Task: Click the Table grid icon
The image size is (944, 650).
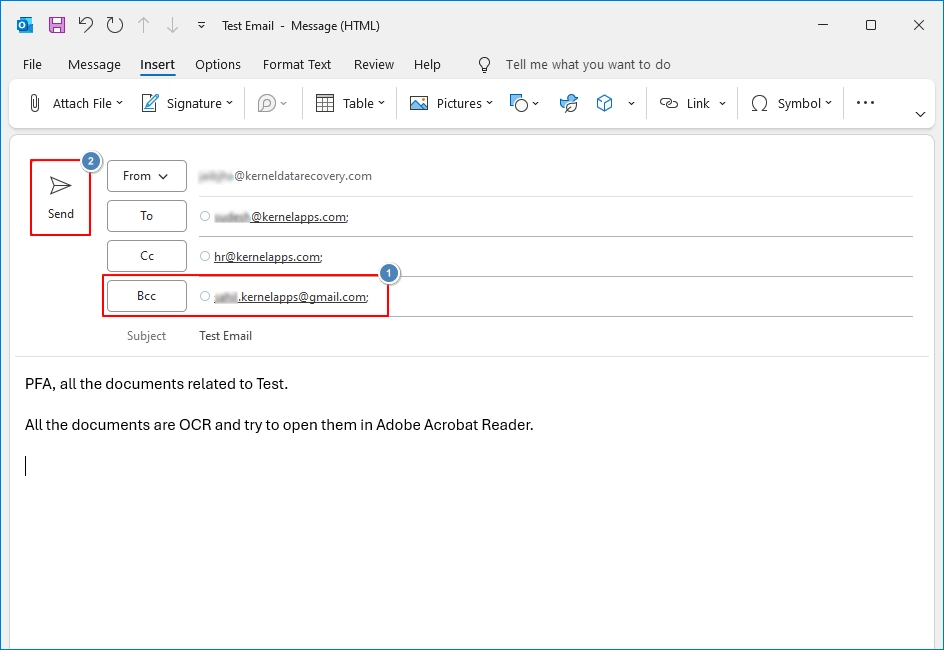Action: [x=324, y=104]
